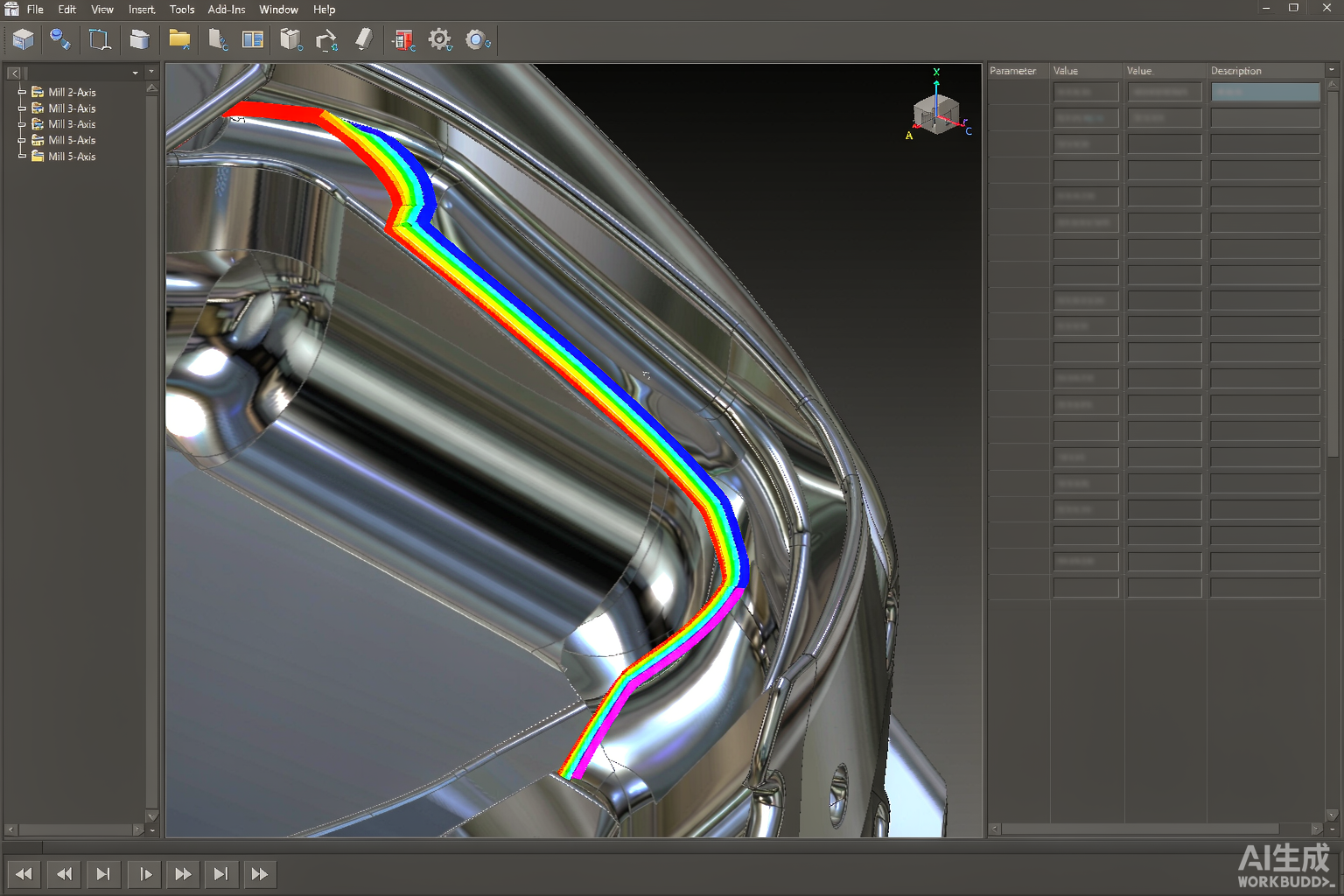Screen dimensions: 1344x896
Task: Click the step-play button with leading bar
Action: tap(145, 873)
